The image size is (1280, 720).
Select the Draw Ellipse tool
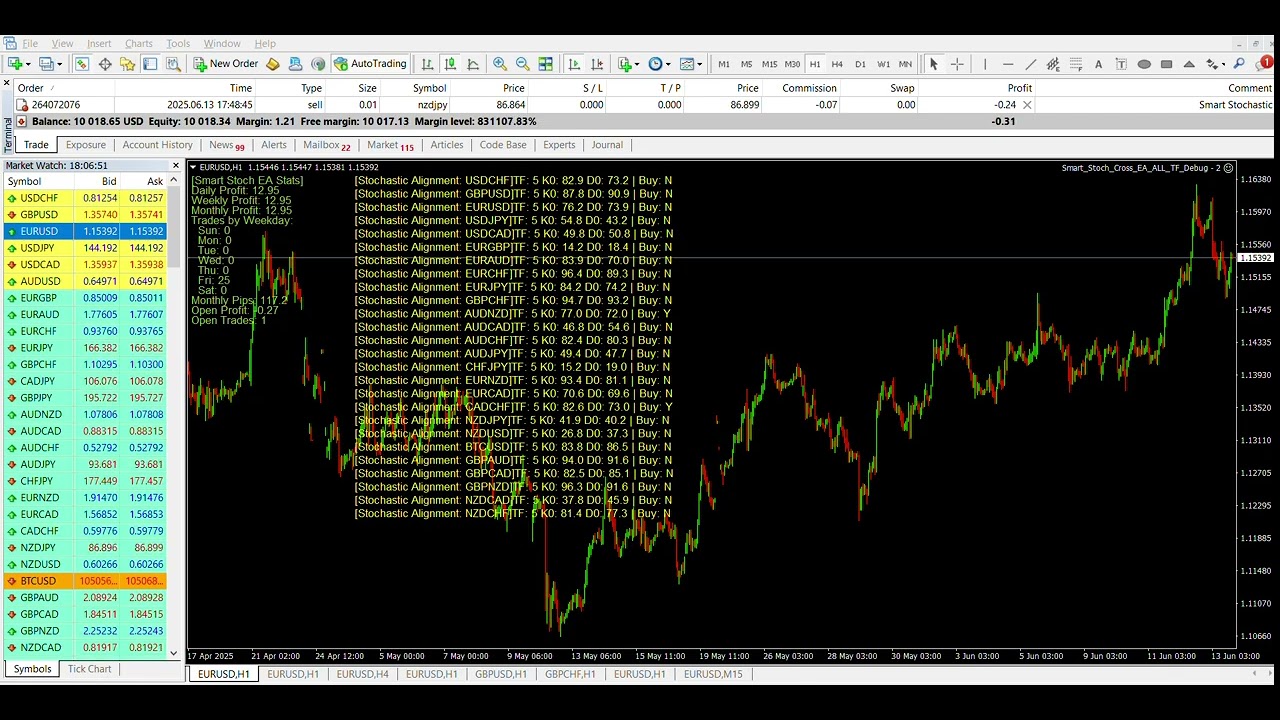coord(1144,64)
